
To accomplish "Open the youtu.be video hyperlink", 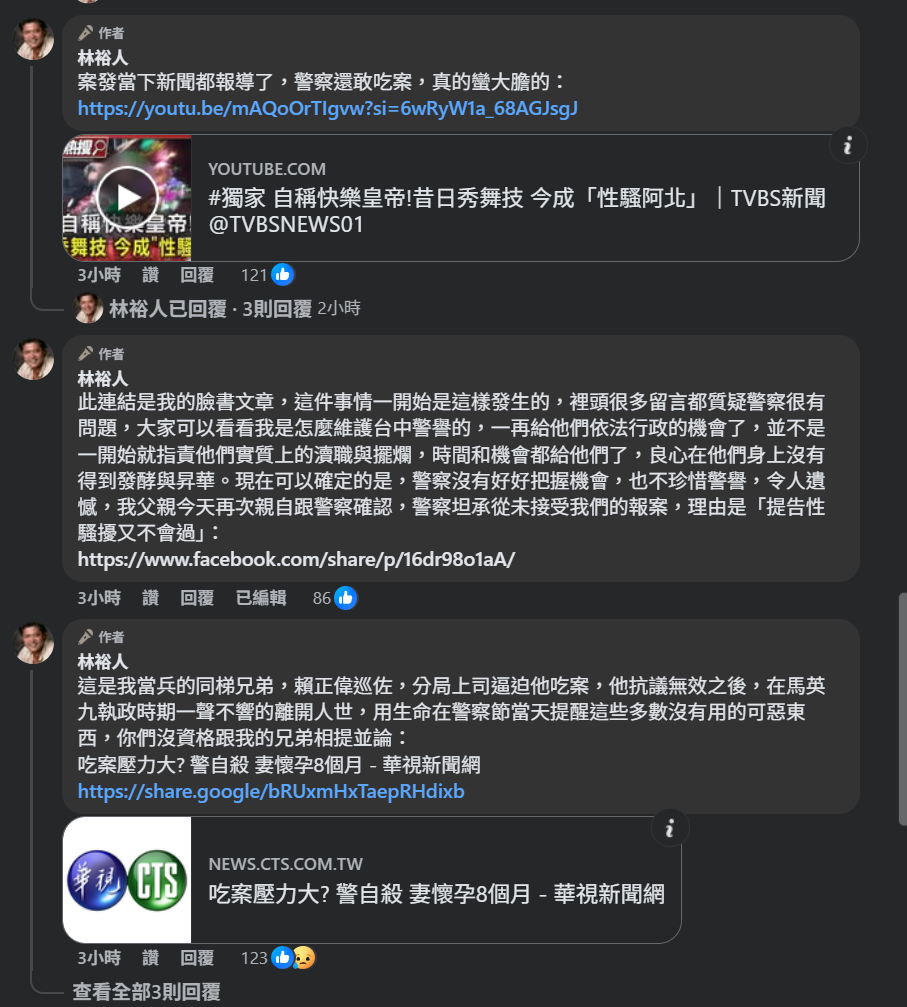I will (328, 109).
